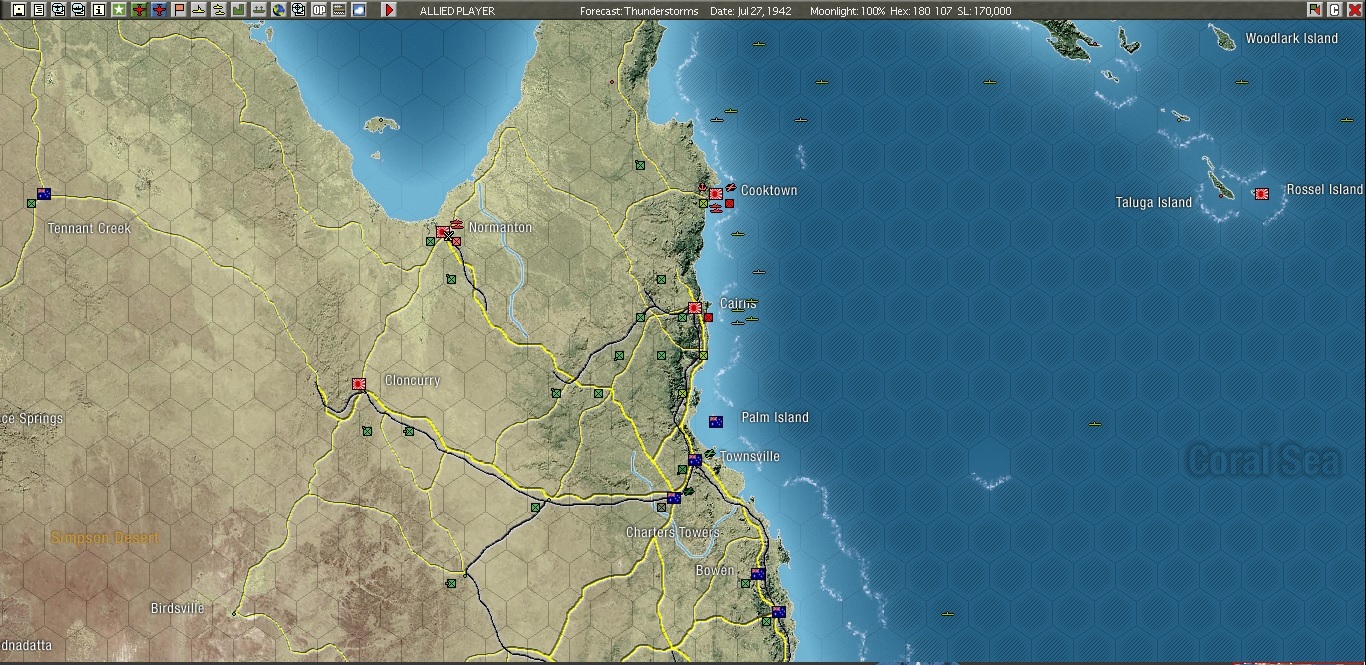Click the white 'C' button top right
The image size is (1366, 665).
[1334, 10]
